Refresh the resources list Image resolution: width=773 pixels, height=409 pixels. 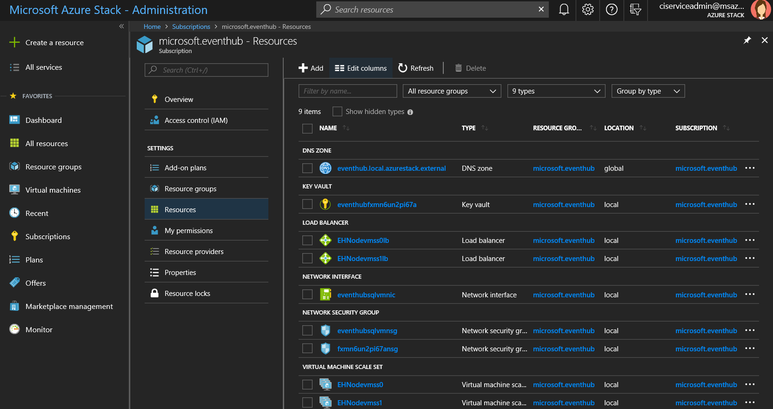(416, 68)
